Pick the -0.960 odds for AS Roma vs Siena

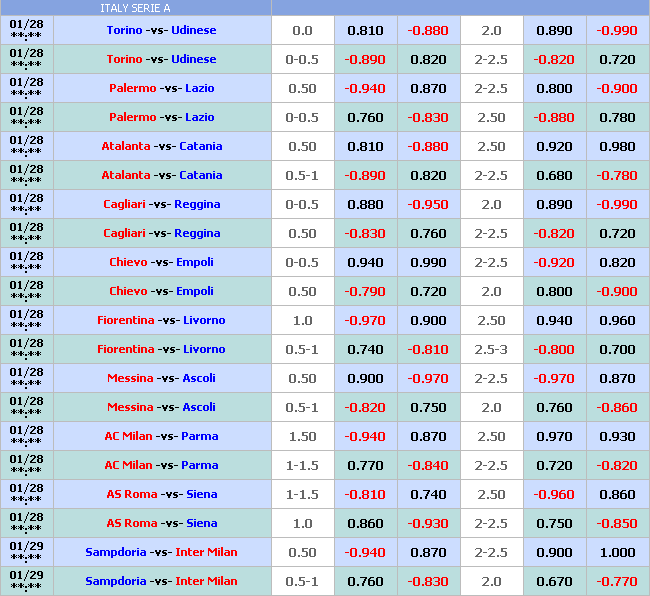554,494
